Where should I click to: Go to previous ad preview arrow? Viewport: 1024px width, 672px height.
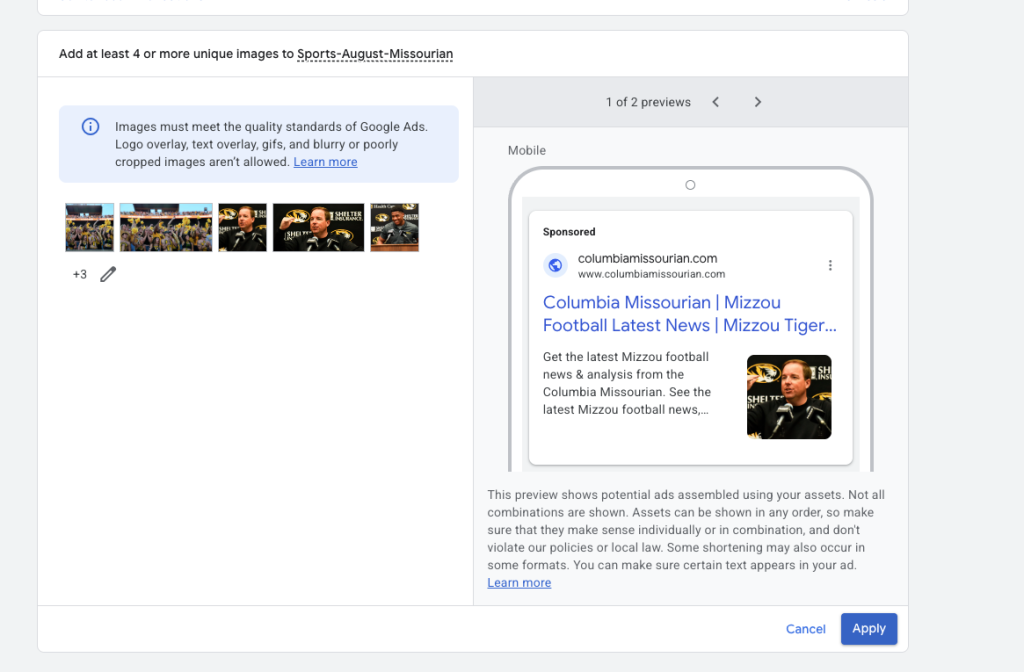(716, 102)
